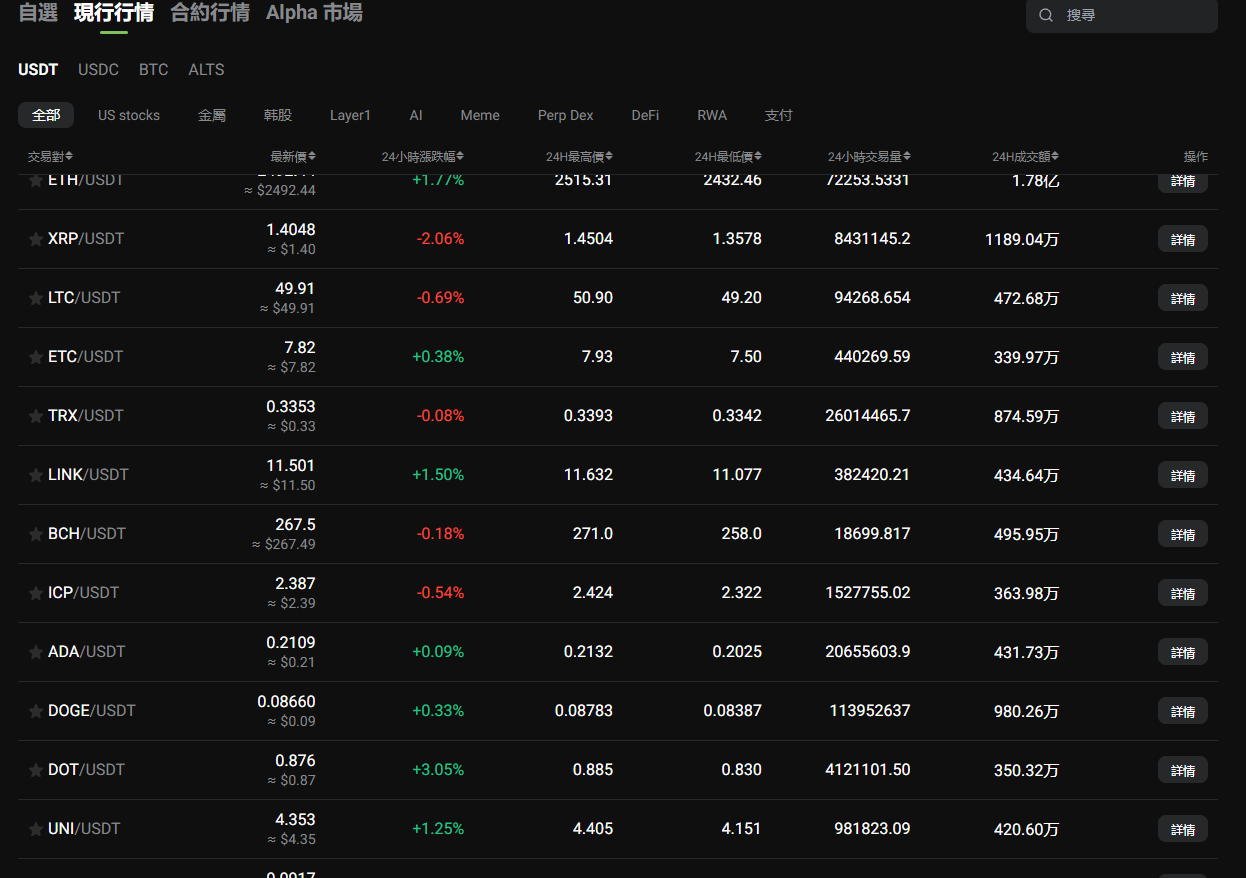Sort by 24H最高價 column

(x=580, y=156)
